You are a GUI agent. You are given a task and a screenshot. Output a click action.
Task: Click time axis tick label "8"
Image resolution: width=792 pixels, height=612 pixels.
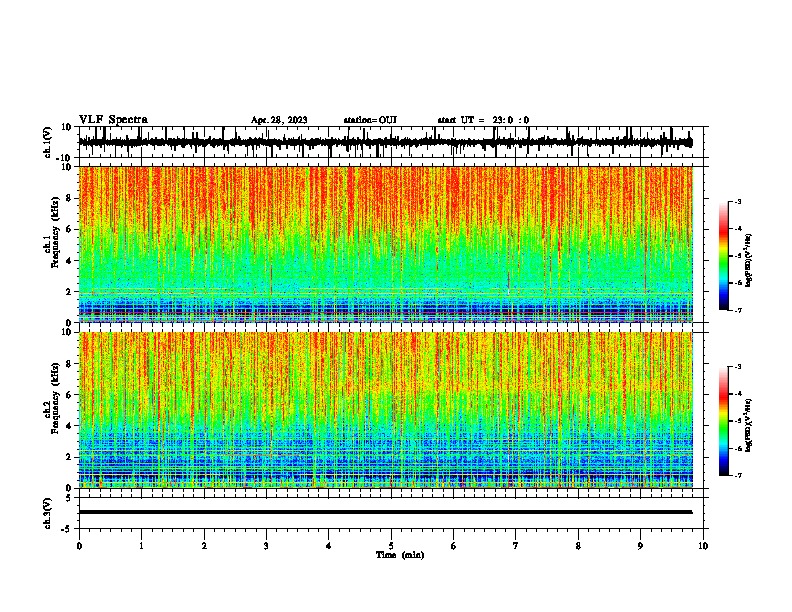click(x=578, y=546)
